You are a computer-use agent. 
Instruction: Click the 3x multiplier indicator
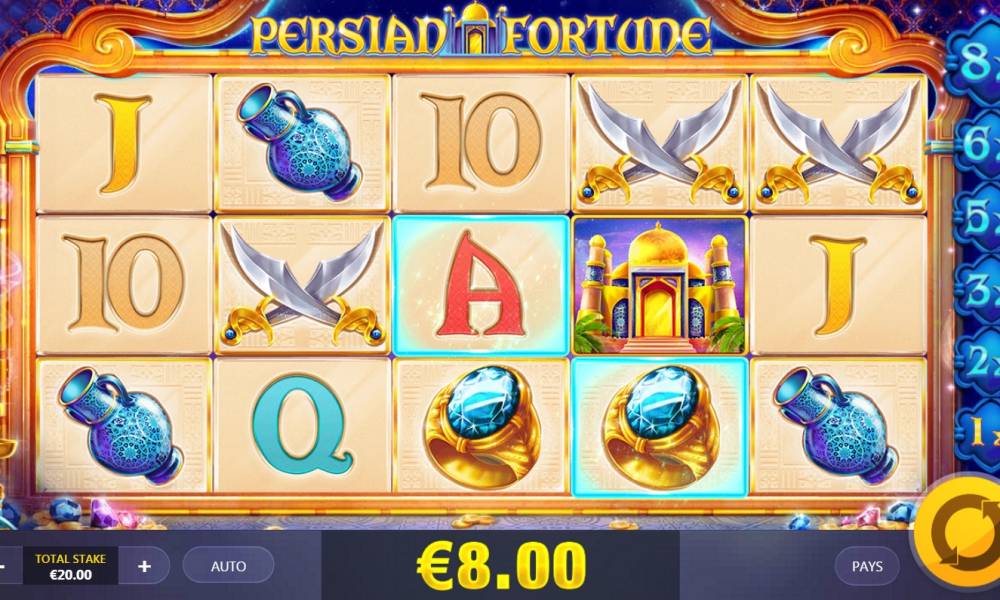tap(979, 291)
